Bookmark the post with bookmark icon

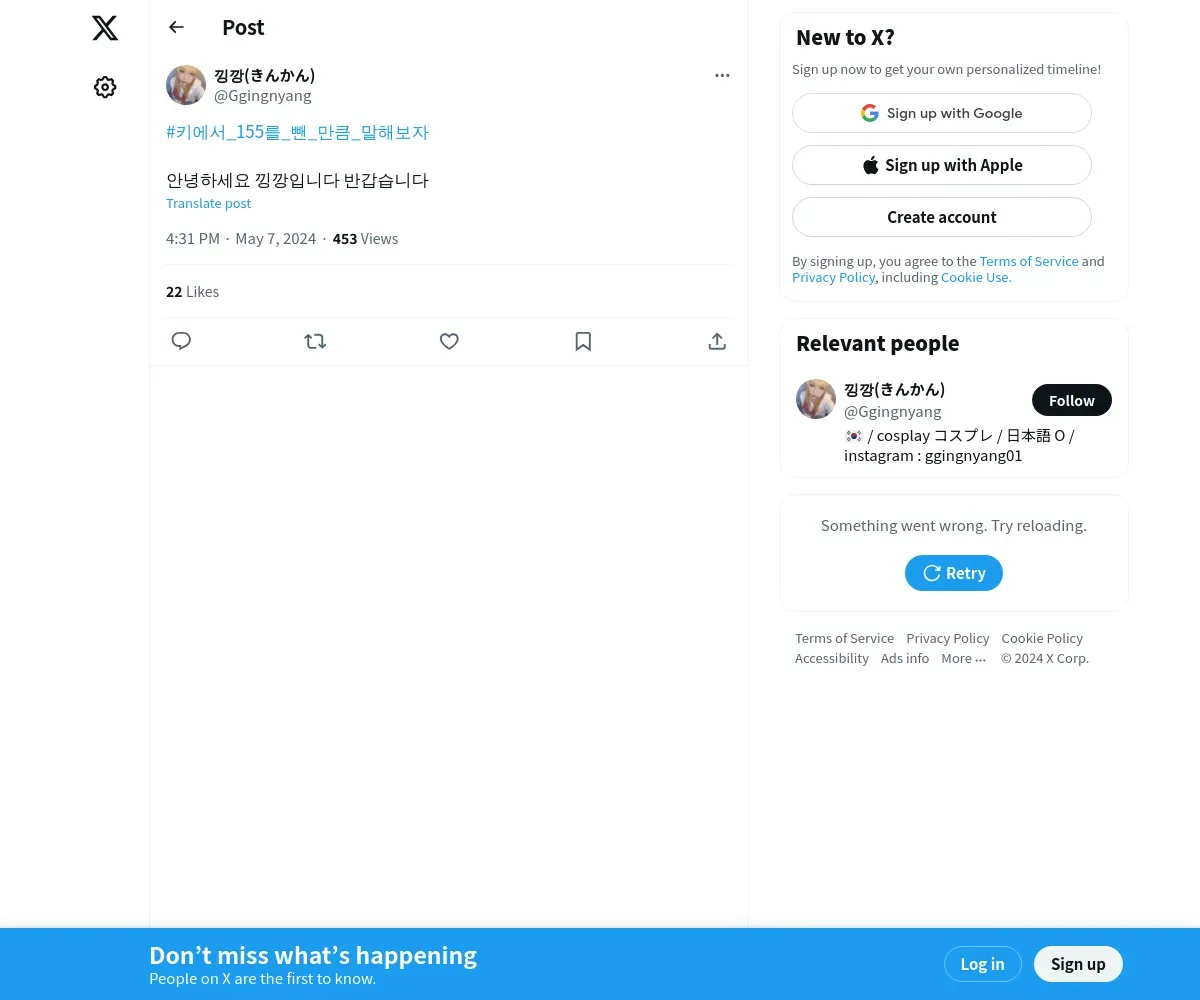tap(583, 341)
